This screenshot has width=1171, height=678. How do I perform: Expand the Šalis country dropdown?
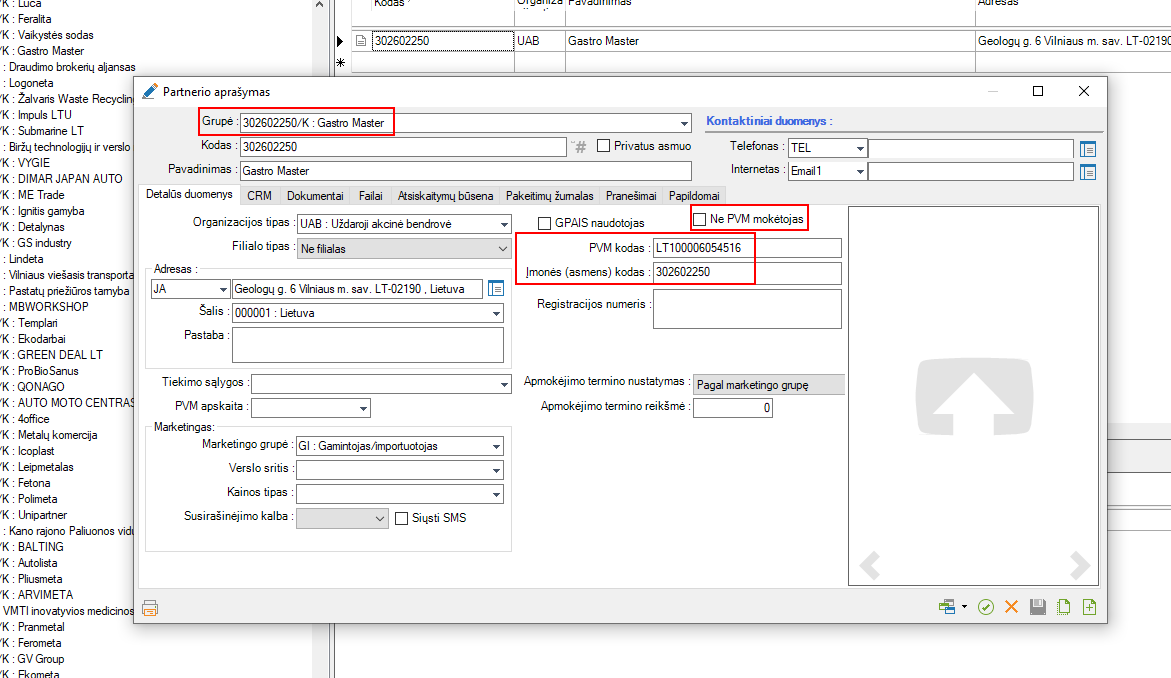click(x=496, y=313)
